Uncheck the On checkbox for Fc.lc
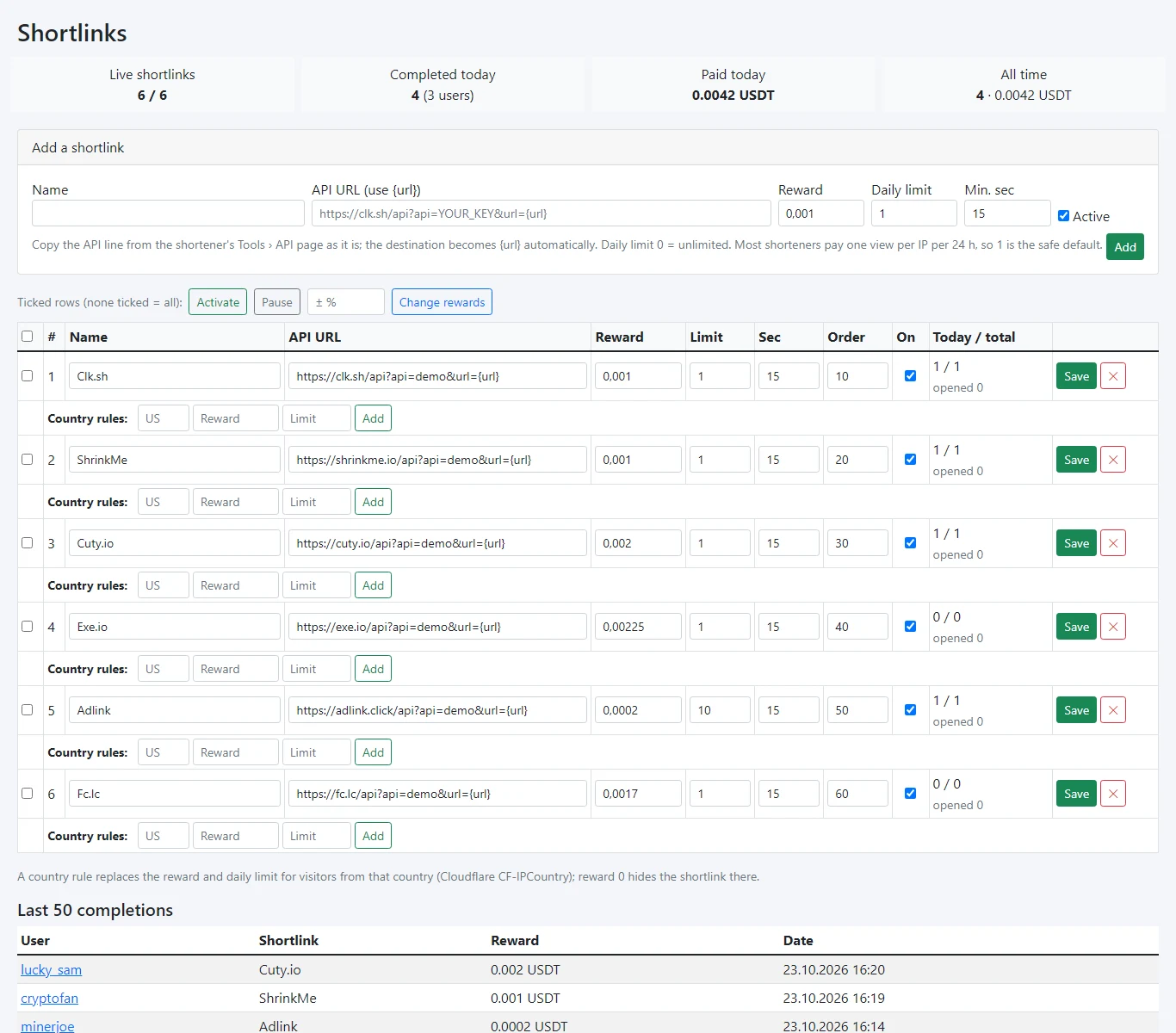 point(910,794)
